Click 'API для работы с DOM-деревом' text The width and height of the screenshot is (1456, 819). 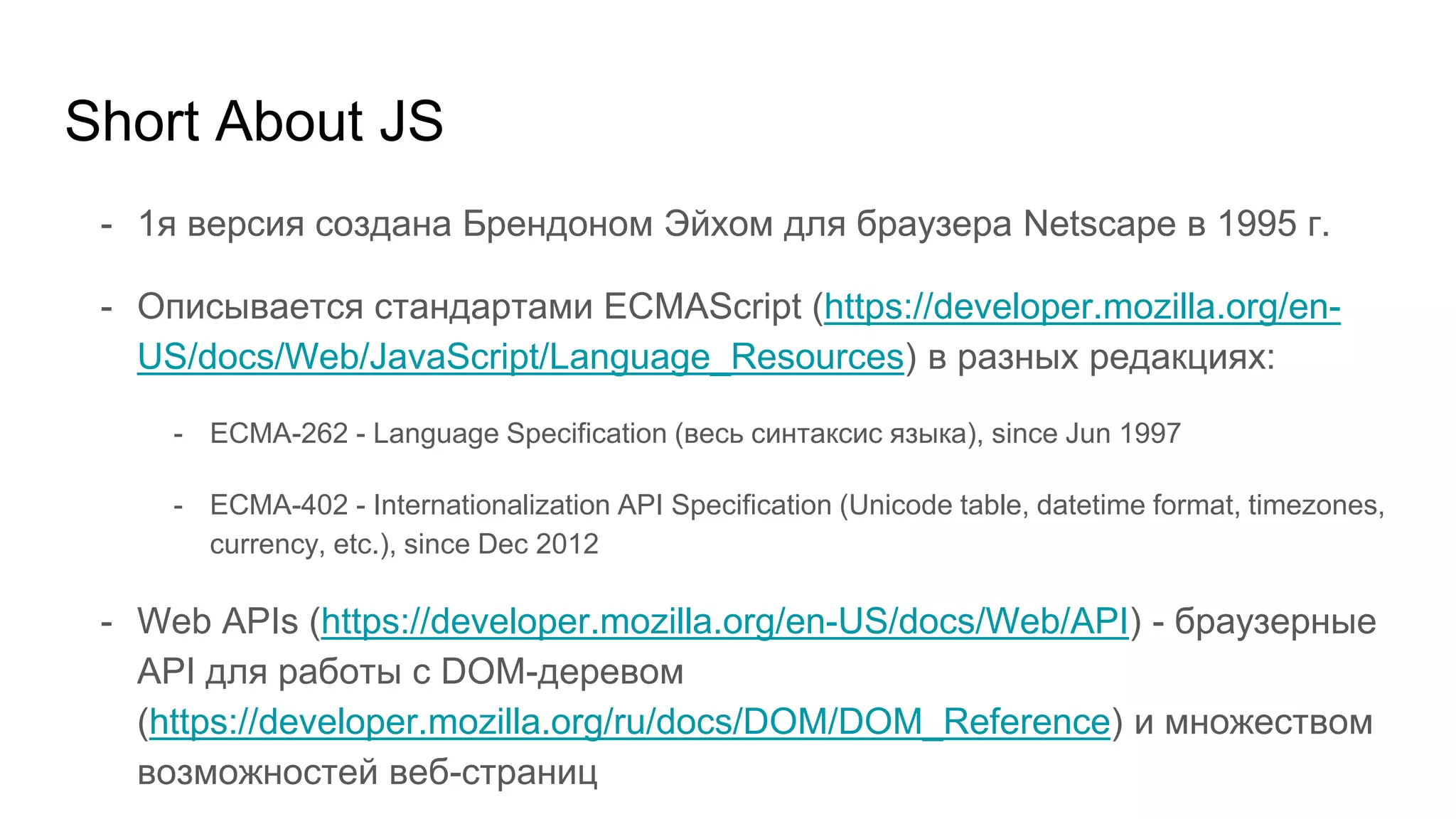(x=410, y=672)
